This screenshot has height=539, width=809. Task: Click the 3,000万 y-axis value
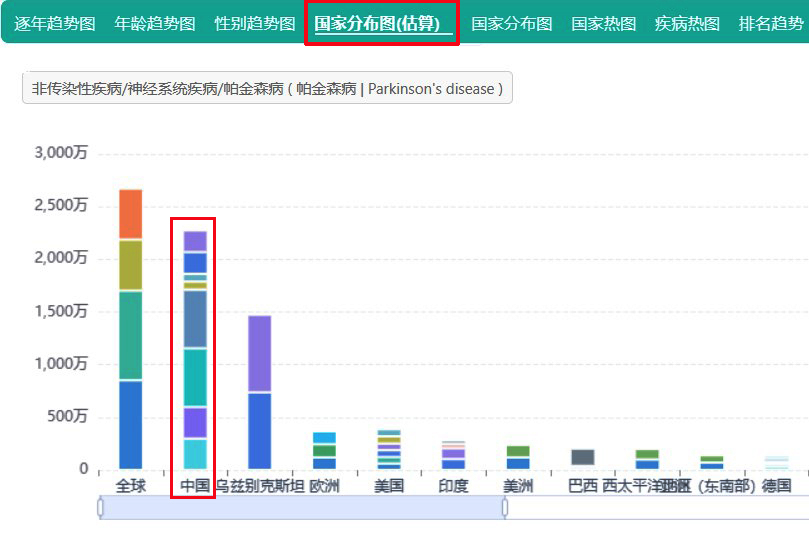point(61,153)
